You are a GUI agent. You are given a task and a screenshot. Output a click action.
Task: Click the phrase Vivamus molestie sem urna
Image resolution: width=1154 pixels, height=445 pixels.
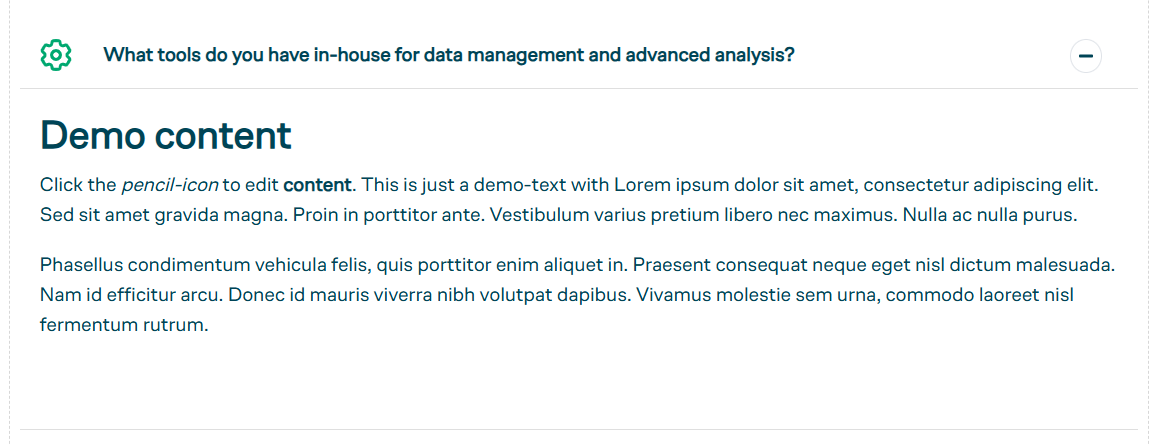coord(759,295)
